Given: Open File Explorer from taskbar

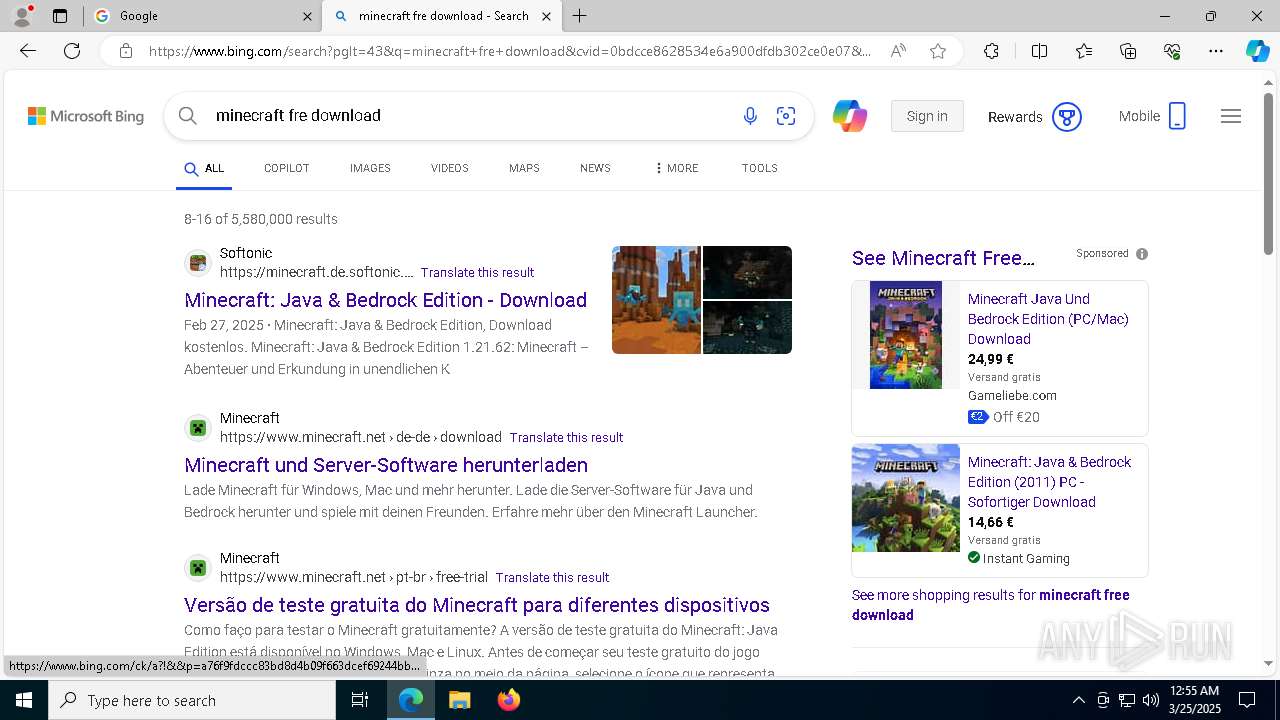Looking at the screenshot, I should point(459,700).
